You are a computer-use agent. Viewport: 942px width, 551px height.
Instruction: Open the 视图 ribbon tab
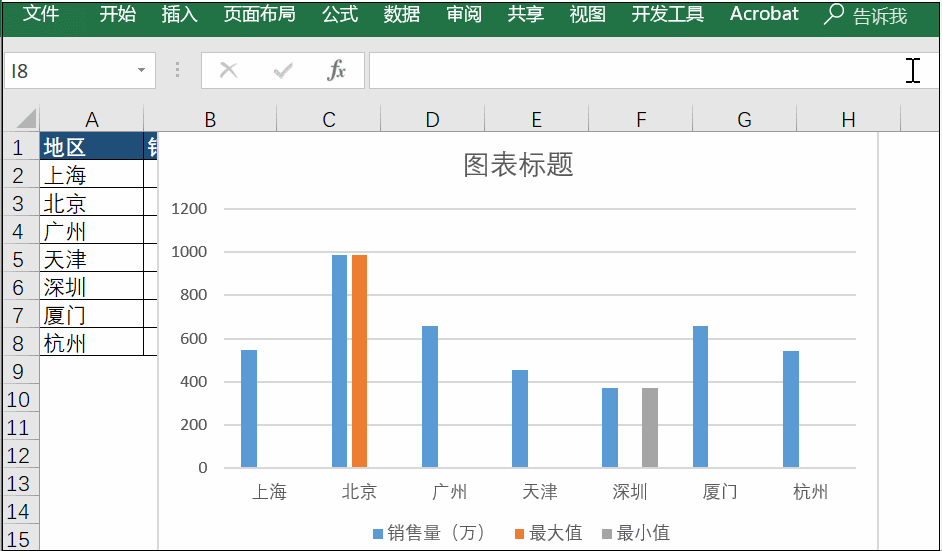click(x=588, y=14)
